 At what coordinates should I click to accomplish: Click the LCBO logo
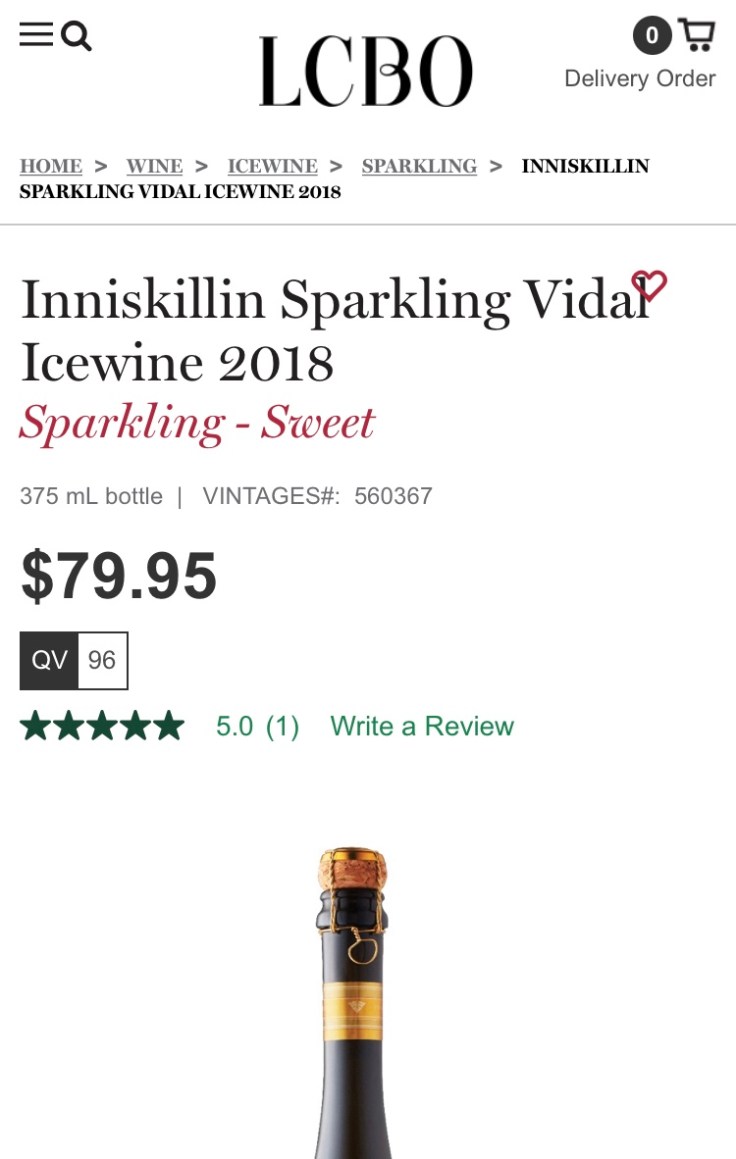(x=366, y=71)
